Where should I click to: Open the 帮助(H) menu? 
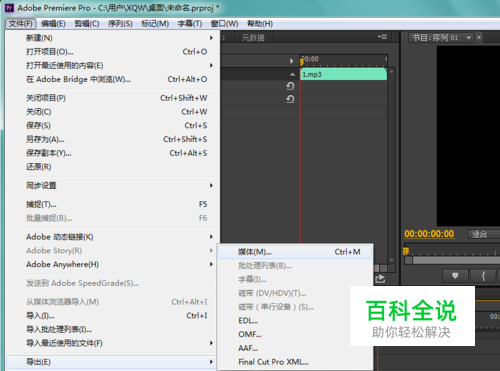260,24
